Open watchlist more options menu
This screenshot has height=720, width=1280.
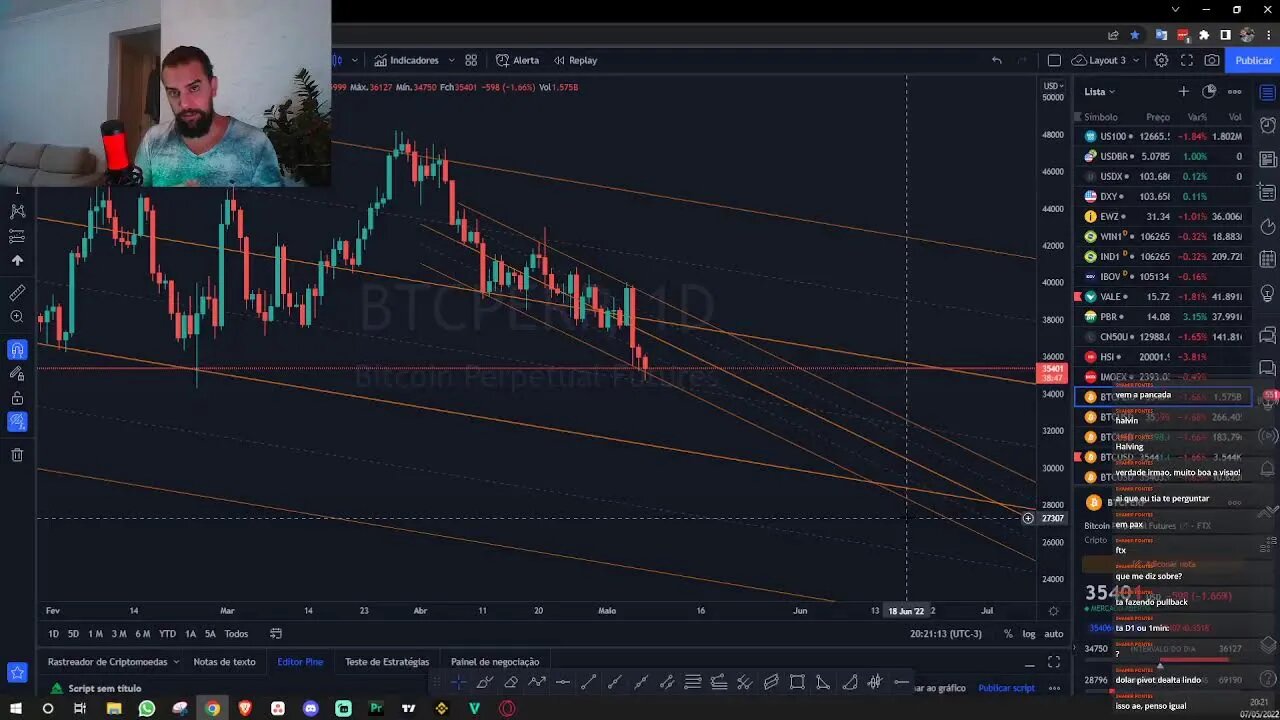click(x=1235, y=91)
